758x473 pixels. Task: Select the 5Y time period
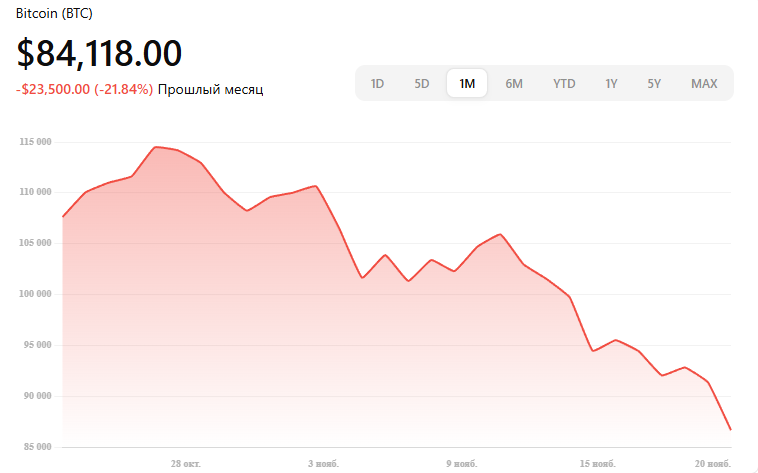pyautogui.click(x=654, y=84)
